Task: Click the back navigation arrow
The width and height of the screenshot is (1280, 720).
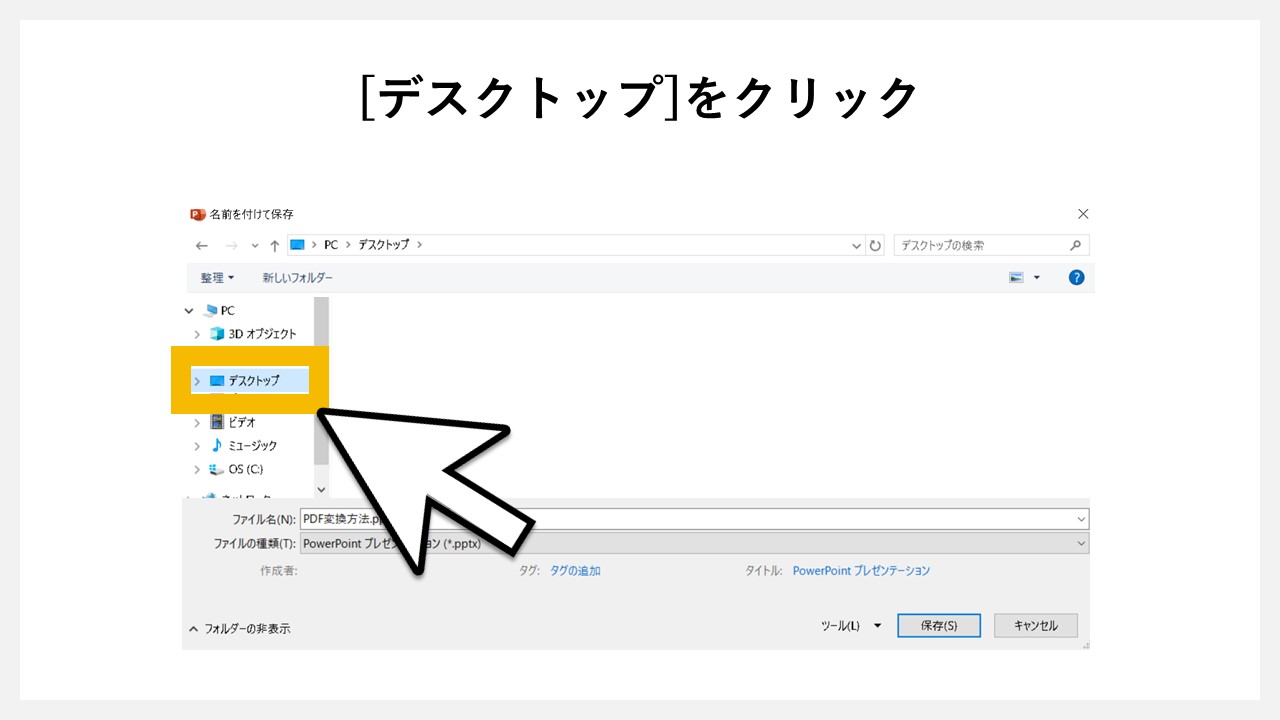Action: click(x=201, y=245)
